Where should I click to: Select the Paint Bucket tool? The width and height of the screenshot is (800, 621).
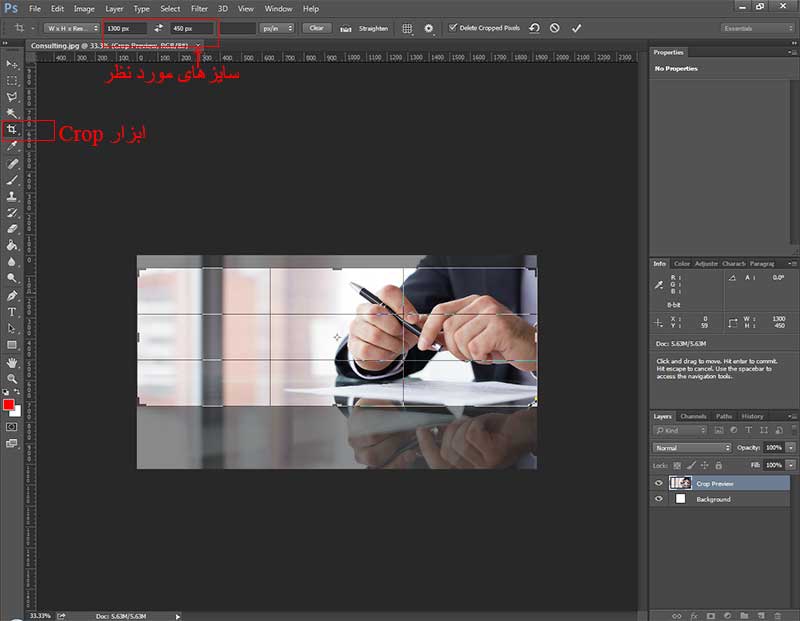click(12, 245)
